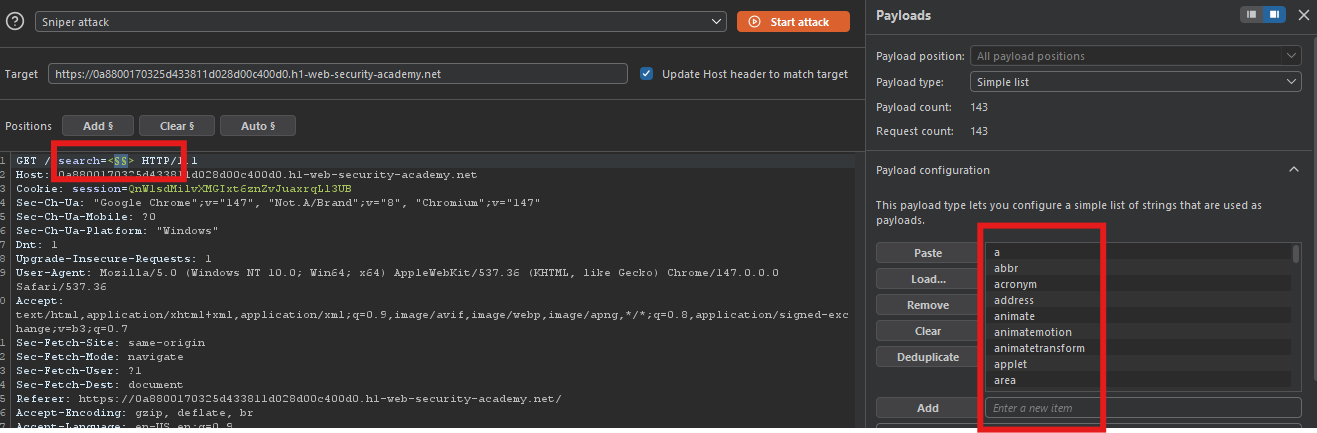Select payload 'abbr' in the list

pyautogui.click(x=1138, y=268)
